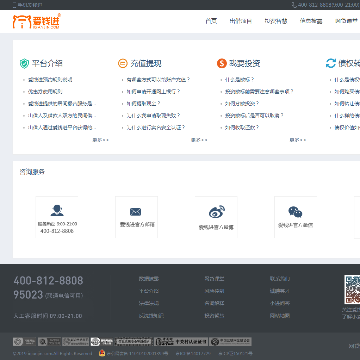Click the national emblem police-record icon in the footer
The width and height of the screenshot is (360, 360).
point(102,353)
